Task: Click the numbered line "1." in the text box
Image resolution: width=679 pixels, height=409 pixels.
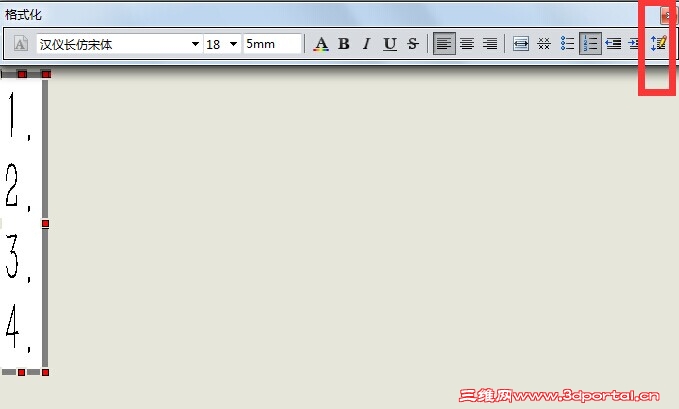Action: coord(19,116)
